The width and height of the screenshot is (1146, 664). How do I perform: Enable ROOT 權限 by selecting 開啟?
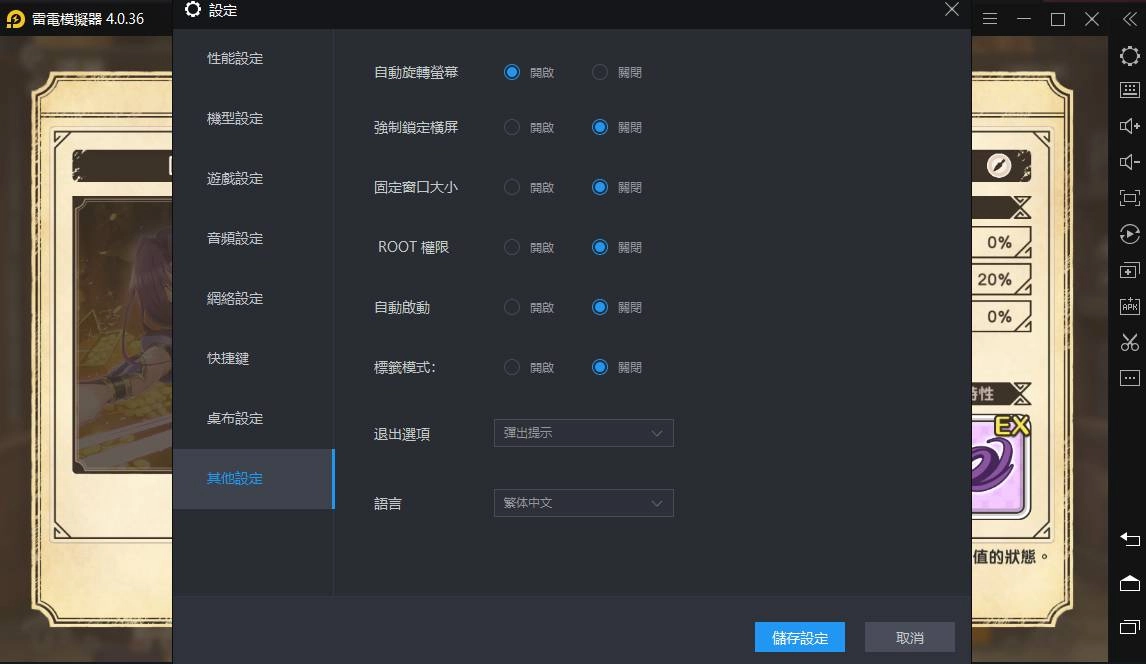512,247
